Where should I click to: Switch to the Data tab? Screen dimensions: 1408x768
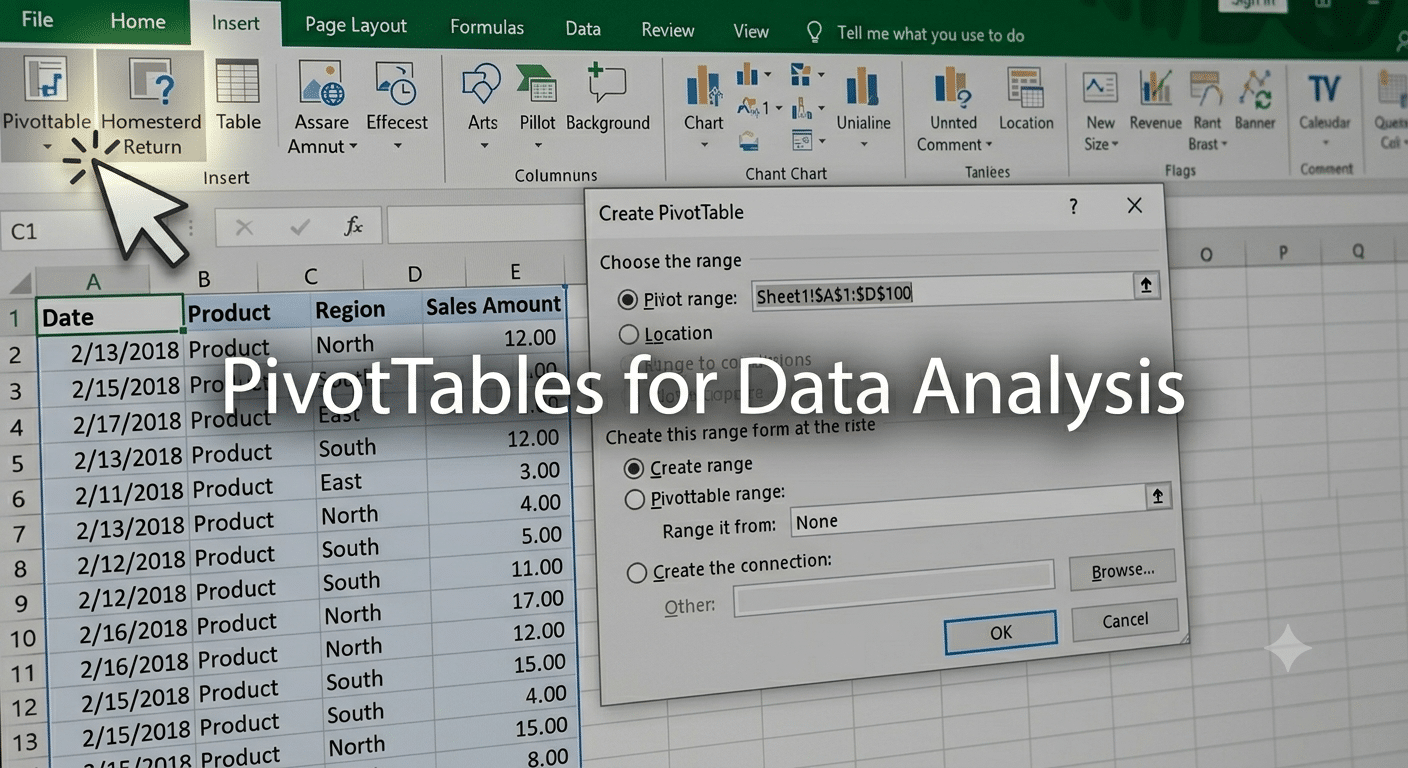tap(583, 28)
